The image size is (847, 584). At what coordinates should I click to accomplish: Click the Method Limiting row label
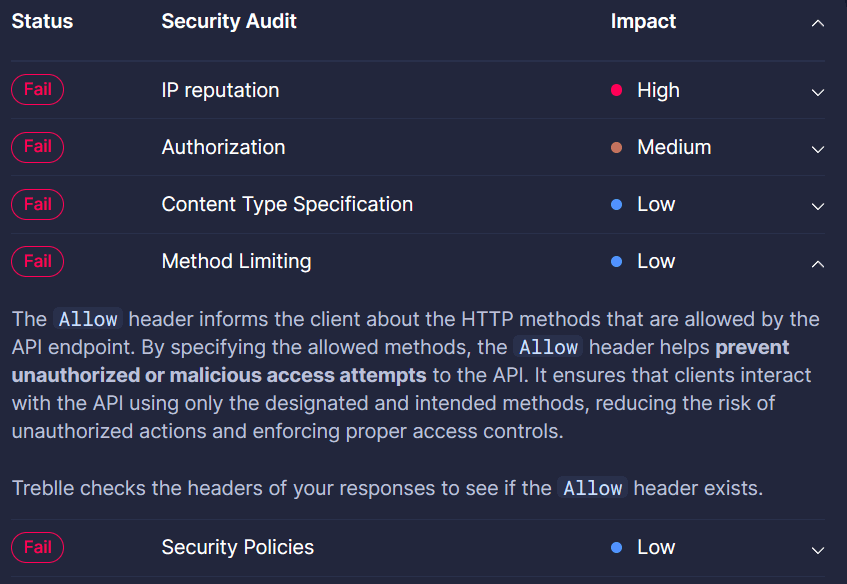click(x=236, y=261)
